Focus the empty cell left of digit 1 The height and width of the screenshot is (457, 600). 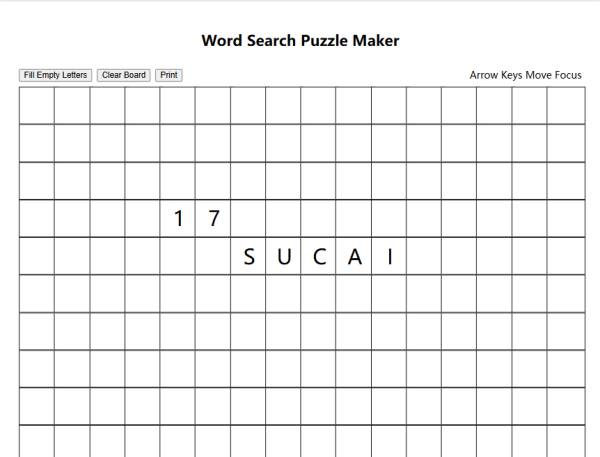(x=143, y=218)
